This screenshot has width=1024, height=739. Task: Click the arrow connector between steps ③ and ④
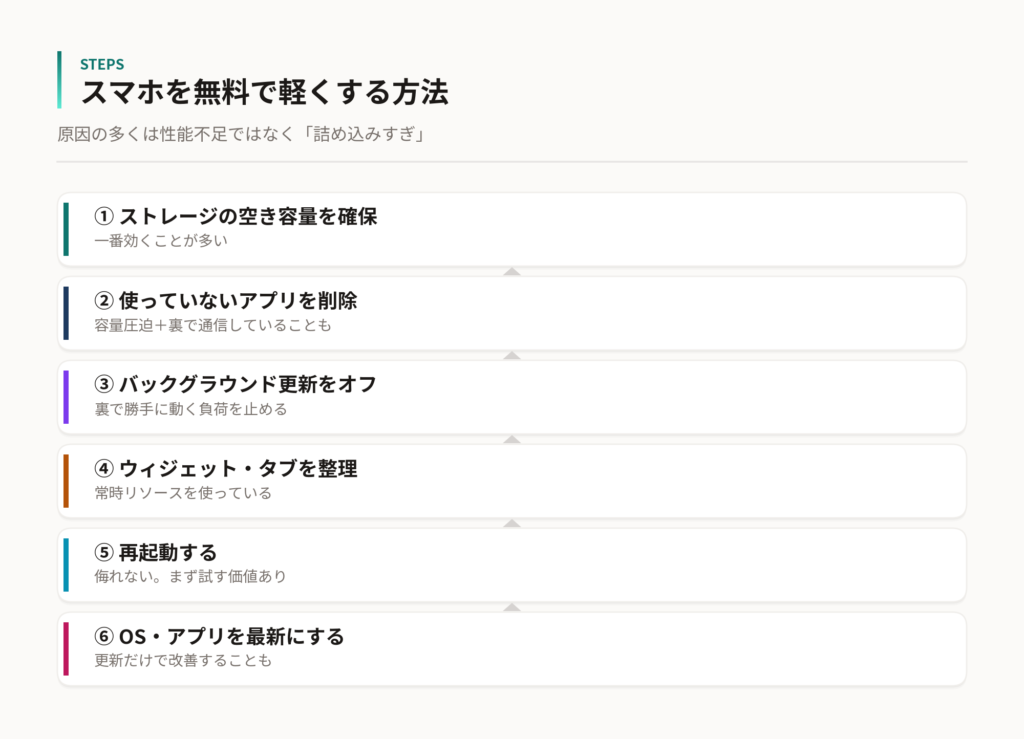[512, 439]
